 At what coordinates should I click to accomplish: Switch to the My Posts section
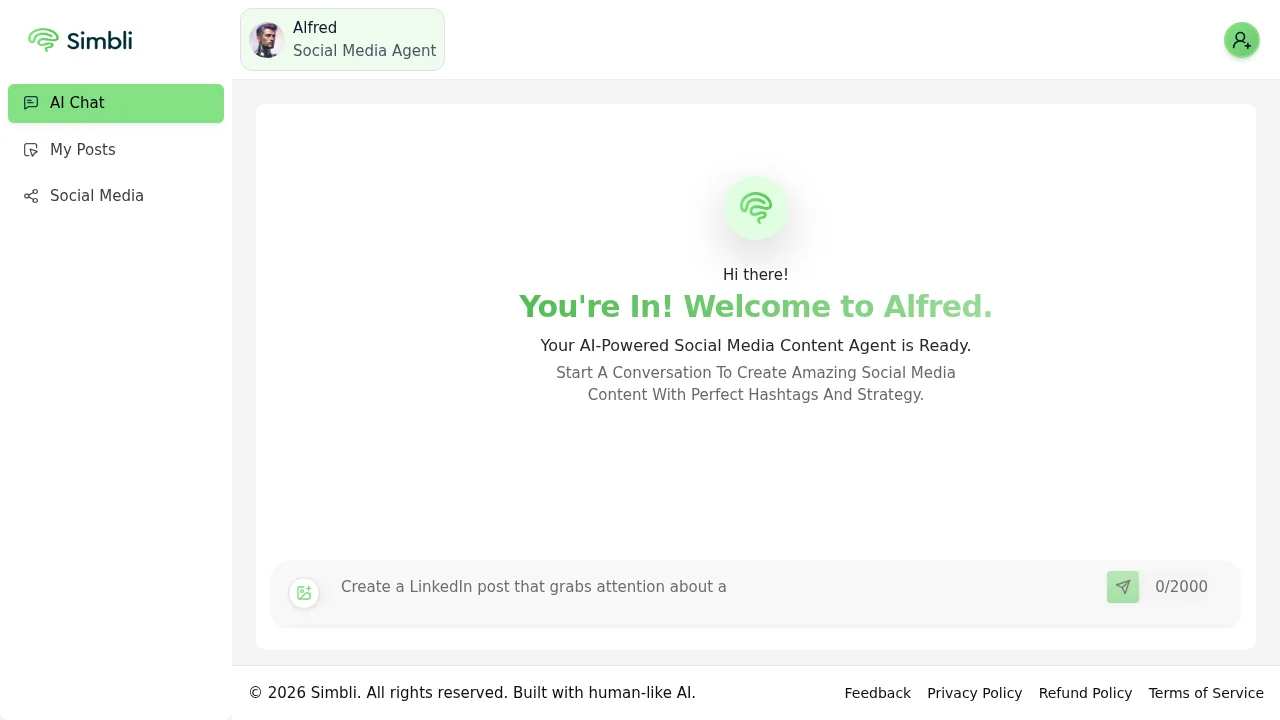[x=83, y=150]
